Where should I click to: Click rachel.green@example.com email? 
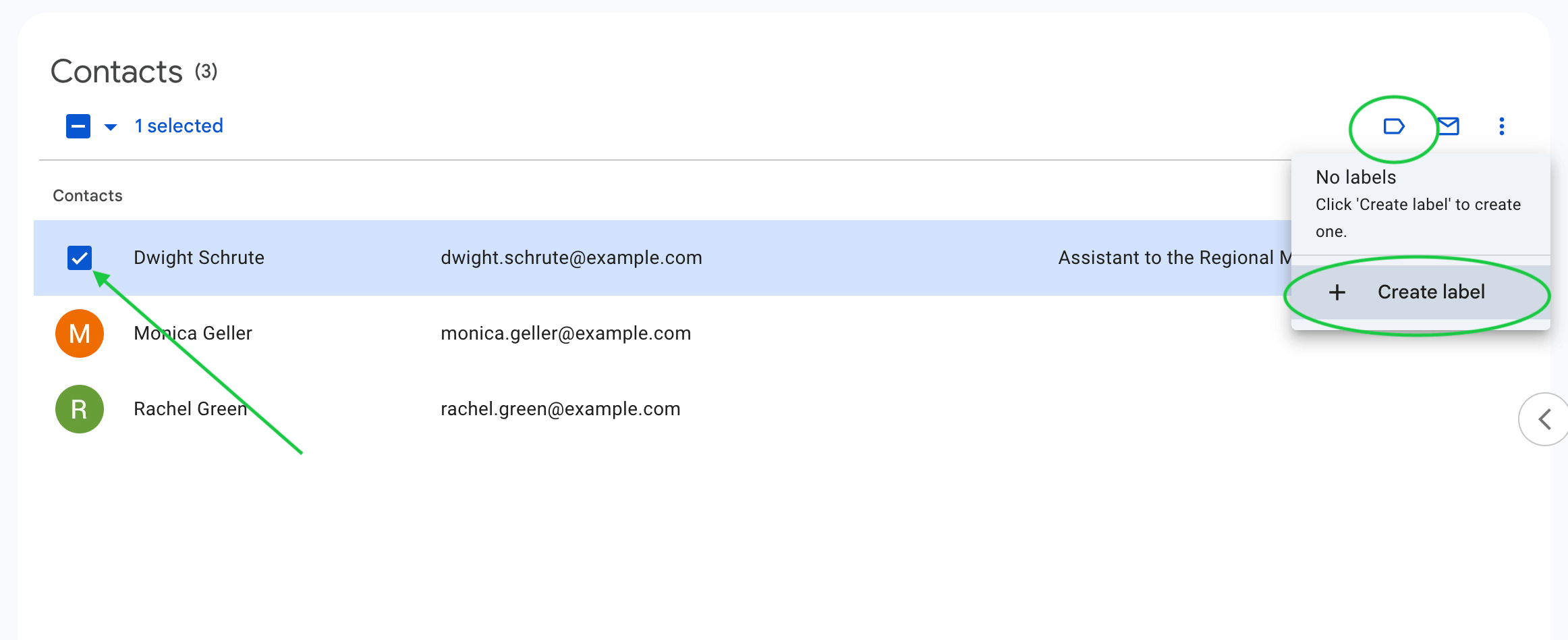(x=561, y=409)
